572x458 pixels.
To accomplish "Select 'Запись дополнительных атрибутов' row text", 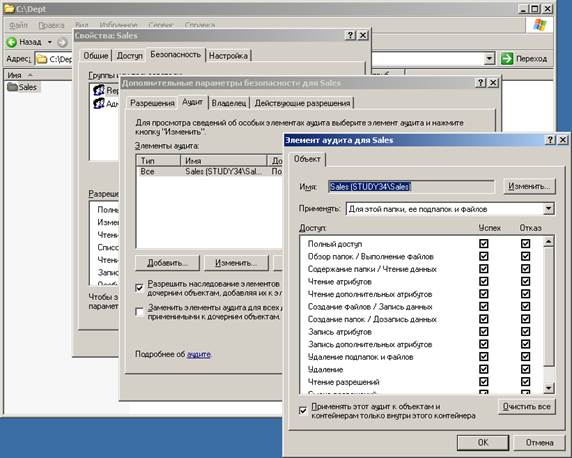I will pos(370,344).
